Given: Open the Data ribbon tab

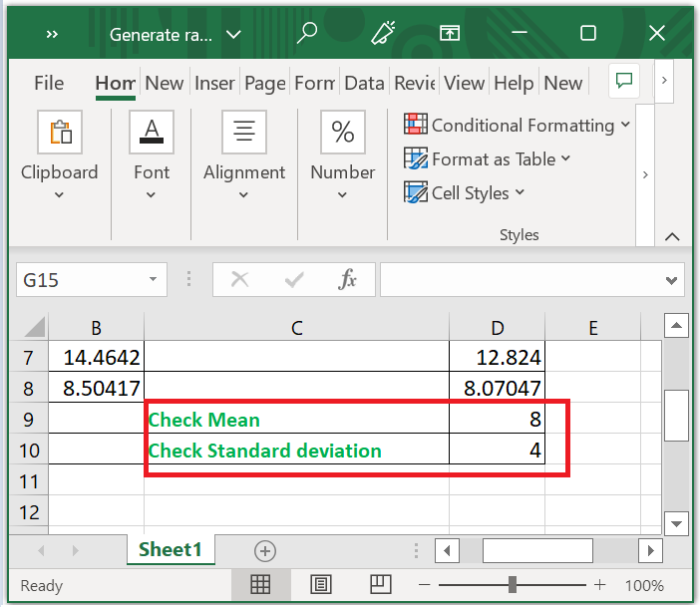Looking at the screenshot, I should pos(364,83).
